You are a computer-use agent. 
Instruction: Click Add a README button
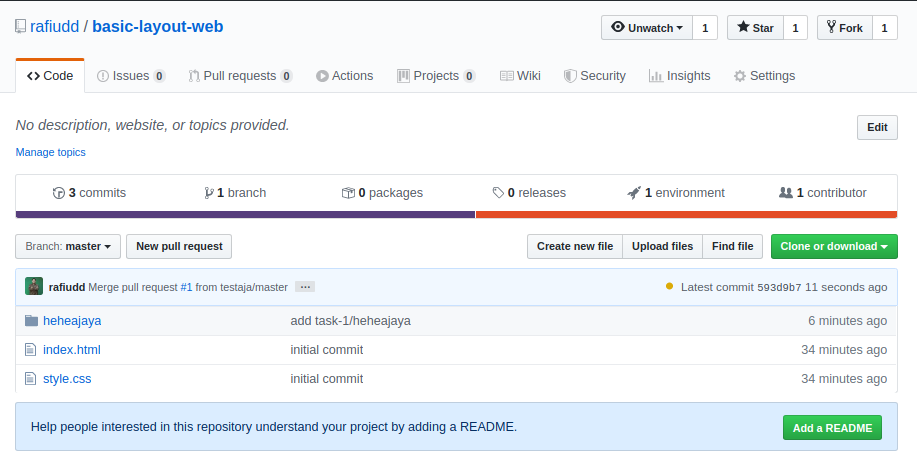coord(832,428)
